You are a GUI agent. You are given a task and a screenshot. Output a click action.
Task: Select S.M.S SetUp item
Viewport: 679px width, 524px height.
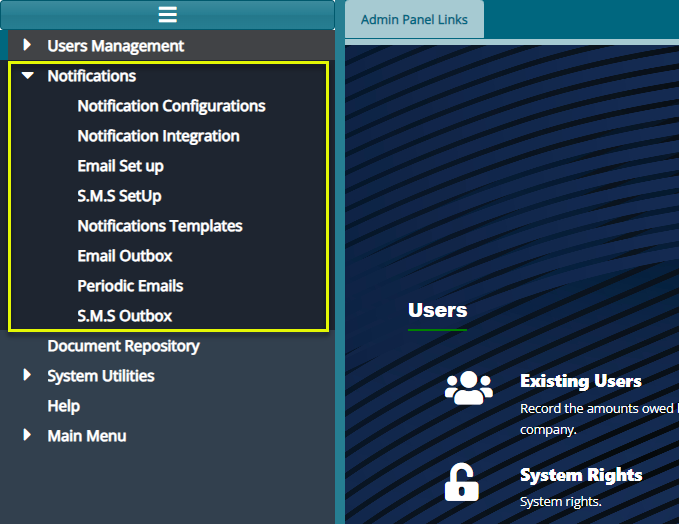119,196
